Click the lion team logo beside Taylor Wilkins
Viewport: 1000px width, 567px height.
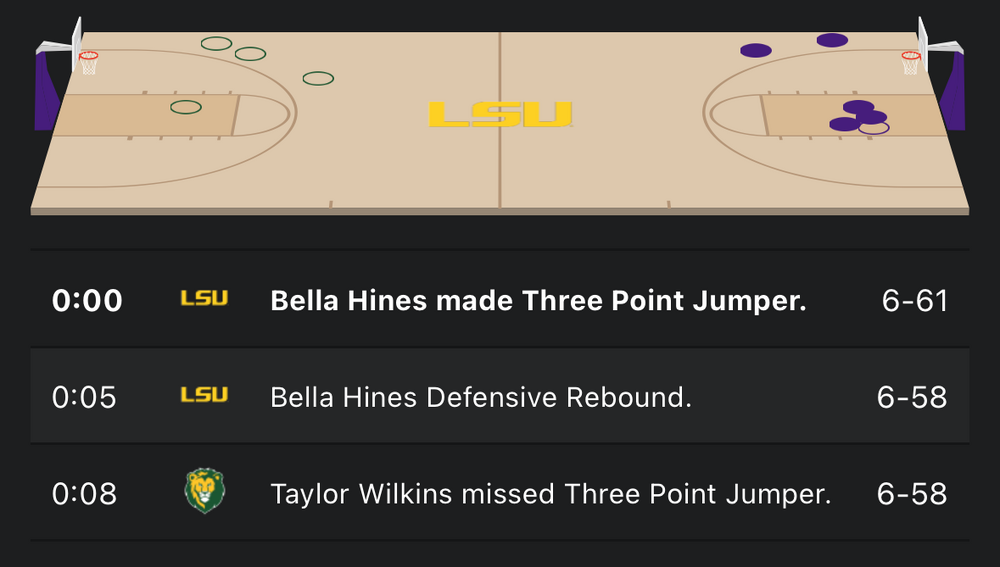click(x=205, y=492)
